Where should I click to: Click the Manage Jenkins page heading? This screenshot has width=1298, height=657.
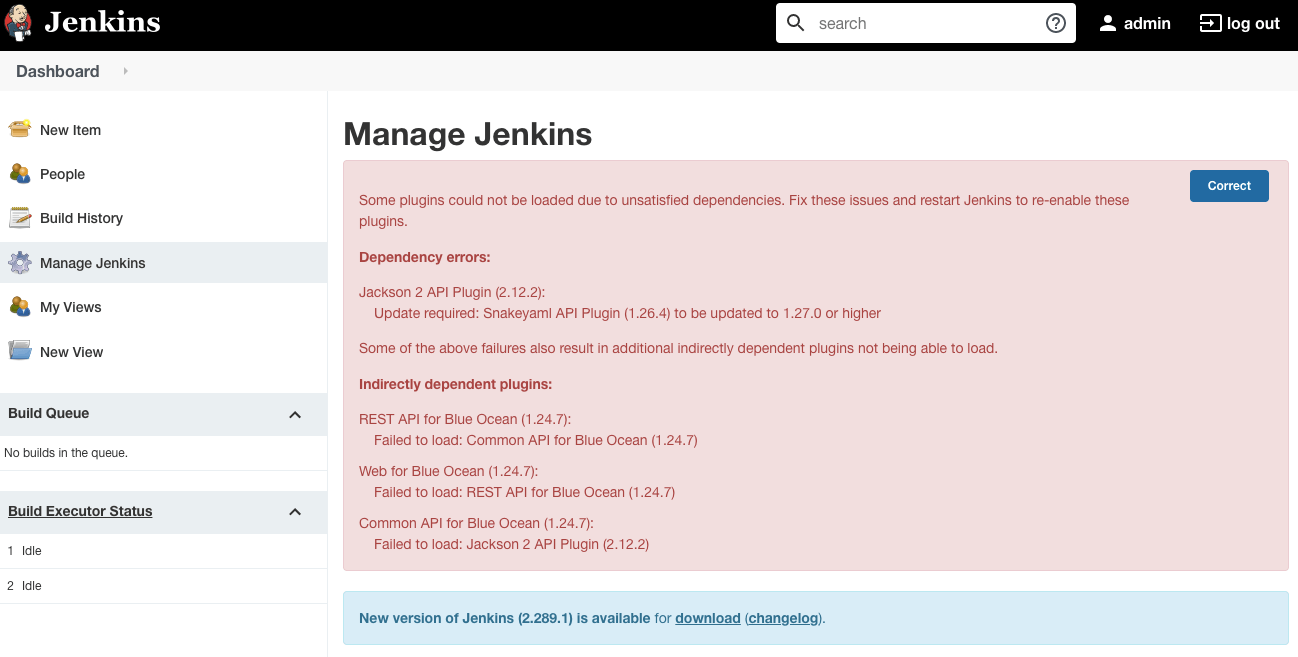467,134
